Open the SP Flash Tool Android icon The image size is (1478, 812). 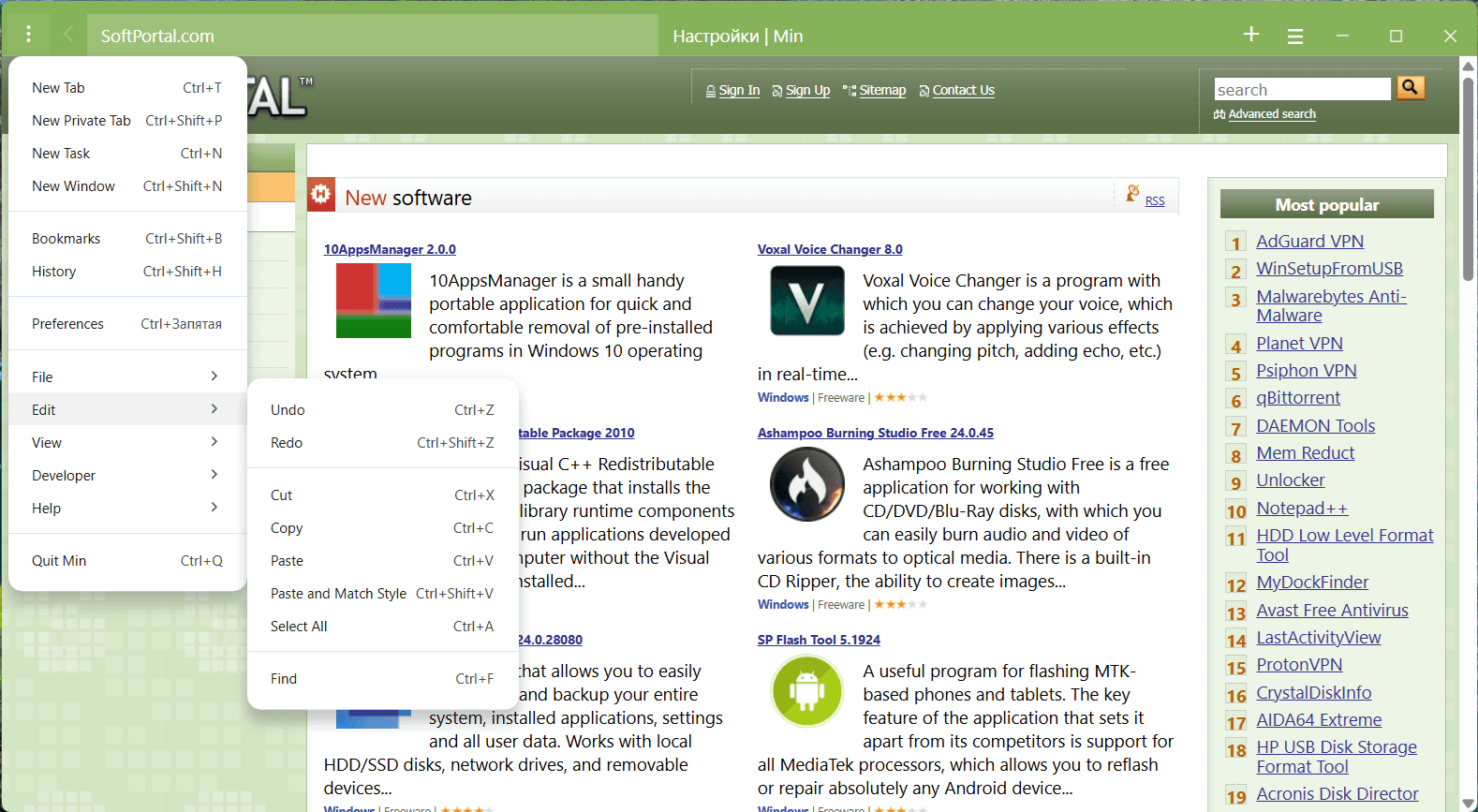pos(807,691)
